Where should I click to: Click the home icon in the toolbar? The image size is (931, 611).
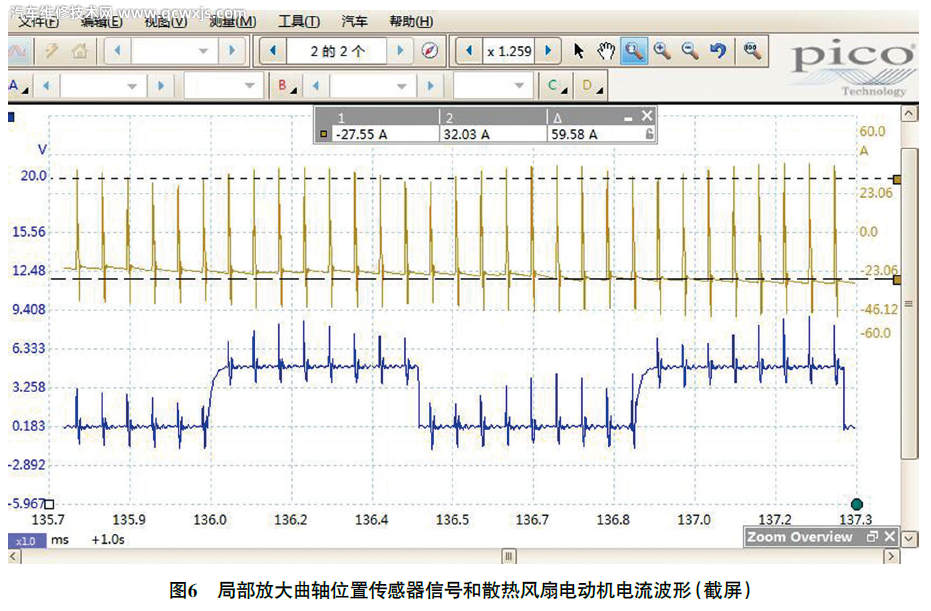(x=81, y=50)
